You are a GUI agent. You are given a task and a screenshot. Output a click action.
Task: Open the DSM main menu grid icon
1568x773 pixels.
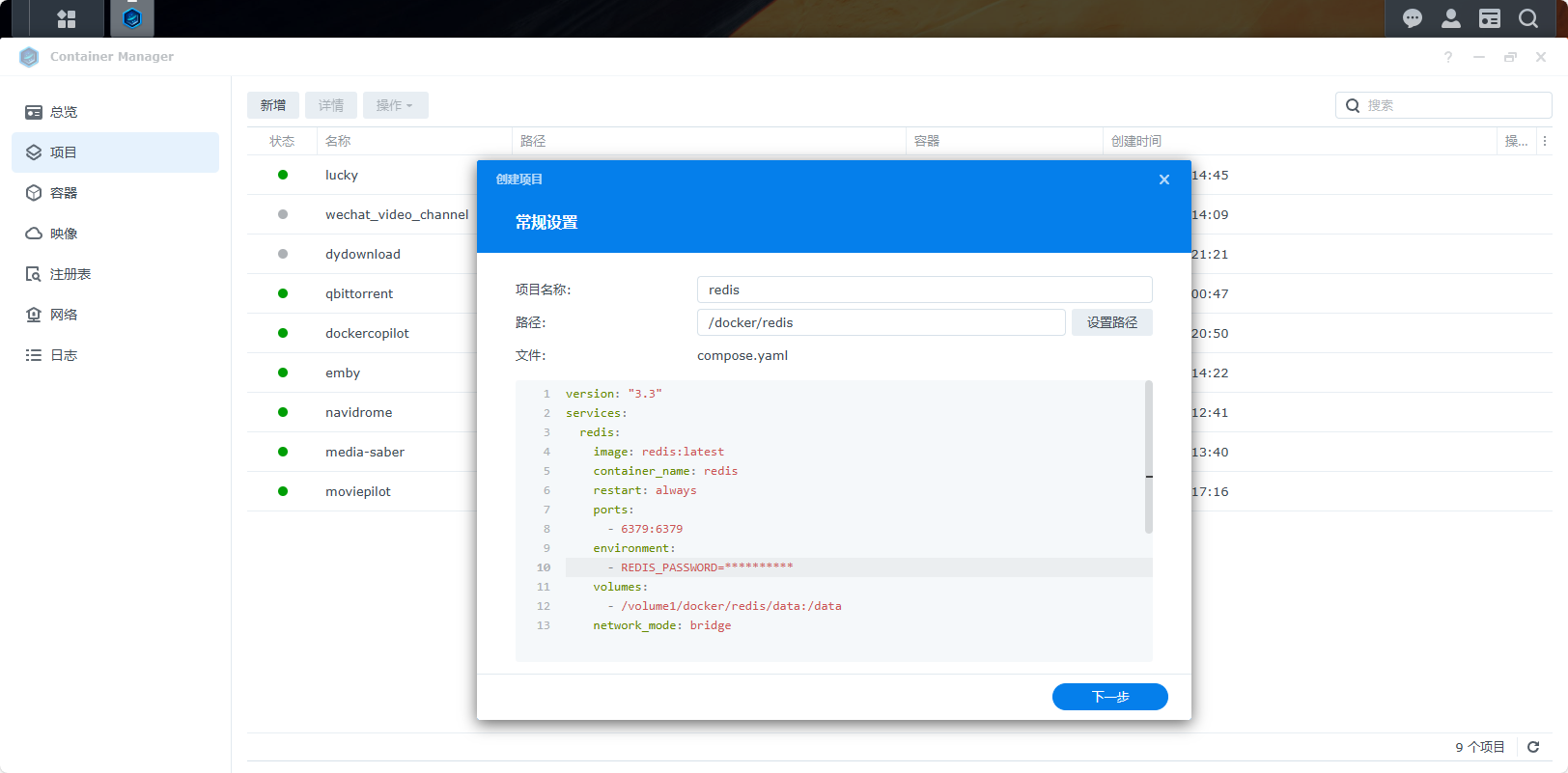pos(66,18)
